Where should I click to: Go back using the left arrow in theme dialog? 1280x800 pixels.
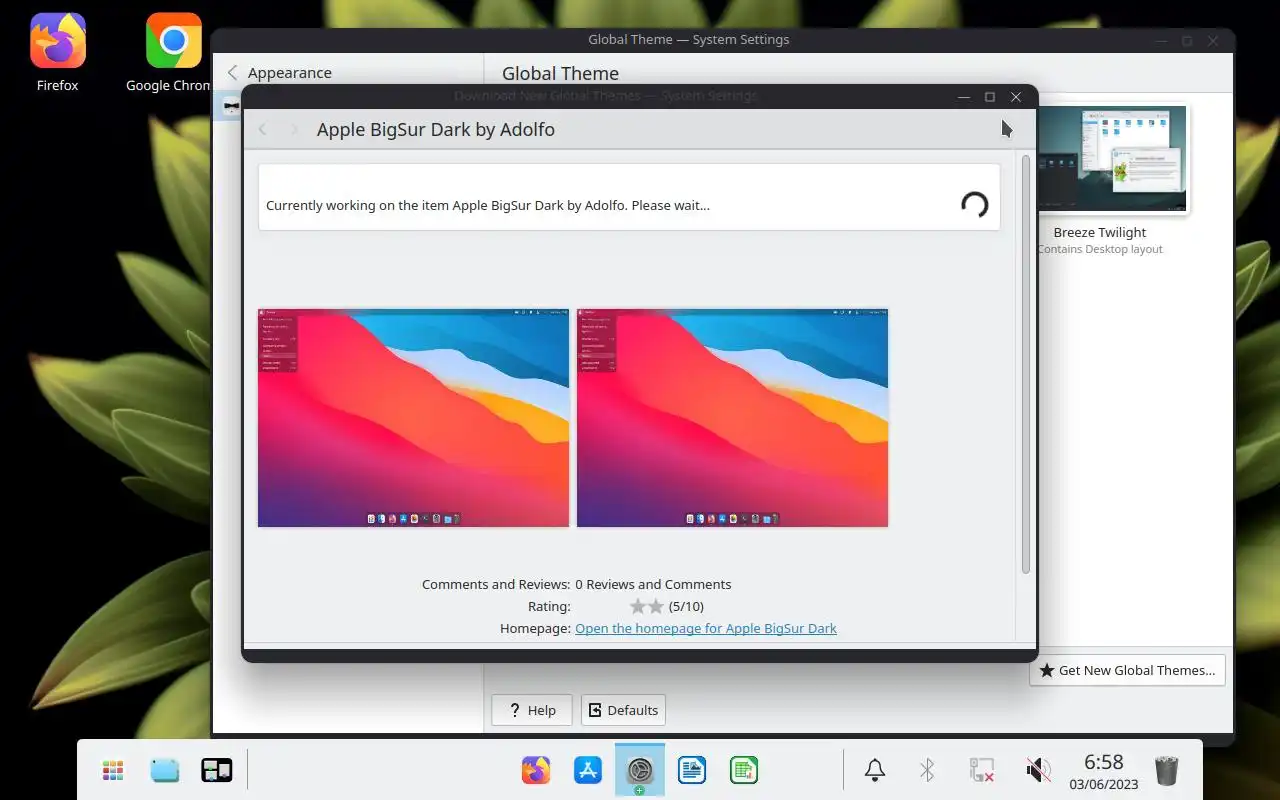click(x=263, y=129)
